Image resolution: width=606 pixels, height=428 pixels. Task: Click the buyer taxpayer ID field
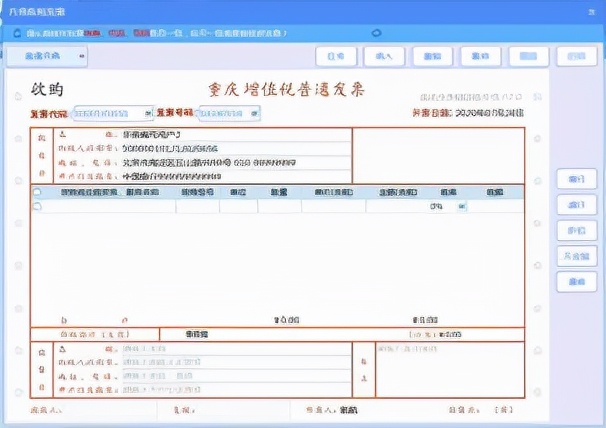point(237,148)
